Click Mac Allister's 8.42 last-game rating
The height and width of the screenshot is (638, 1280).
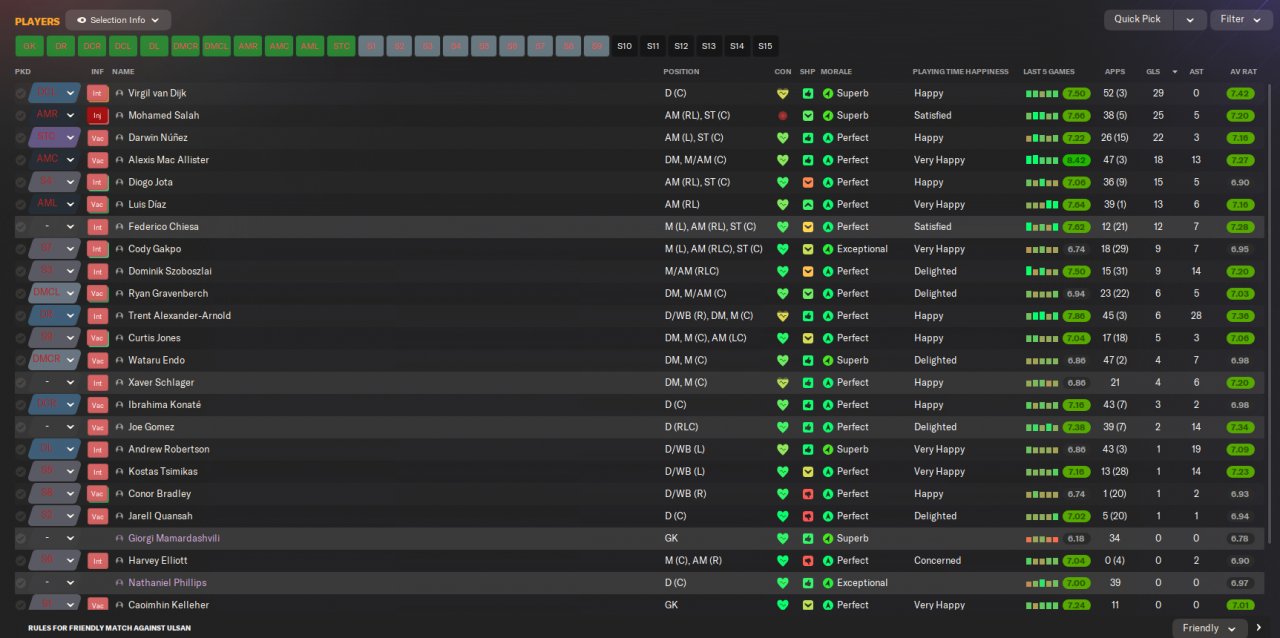coord(1077,160)
